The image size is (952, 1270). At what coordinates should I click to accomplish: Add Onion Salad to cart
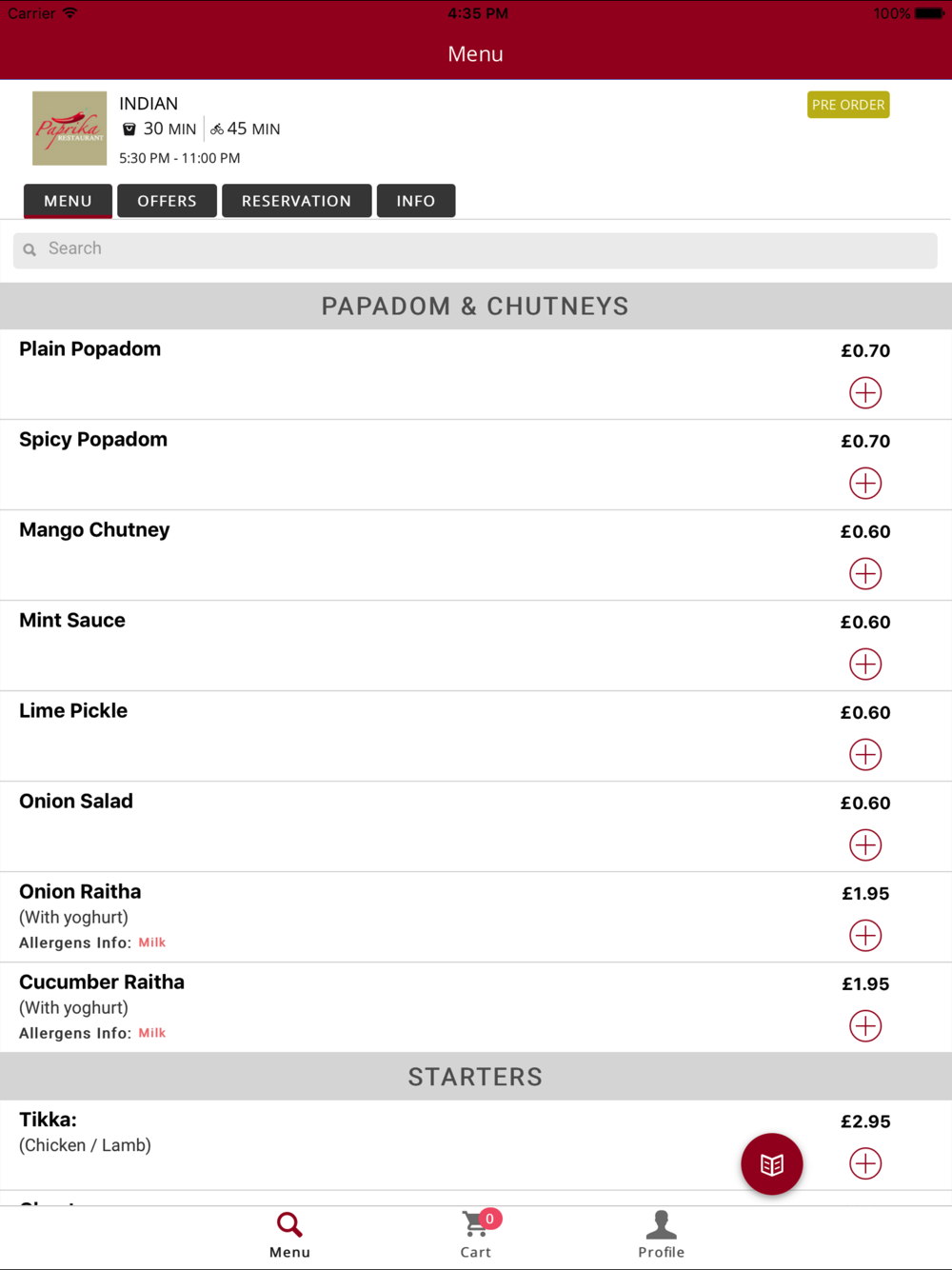(x=864, y=844)
